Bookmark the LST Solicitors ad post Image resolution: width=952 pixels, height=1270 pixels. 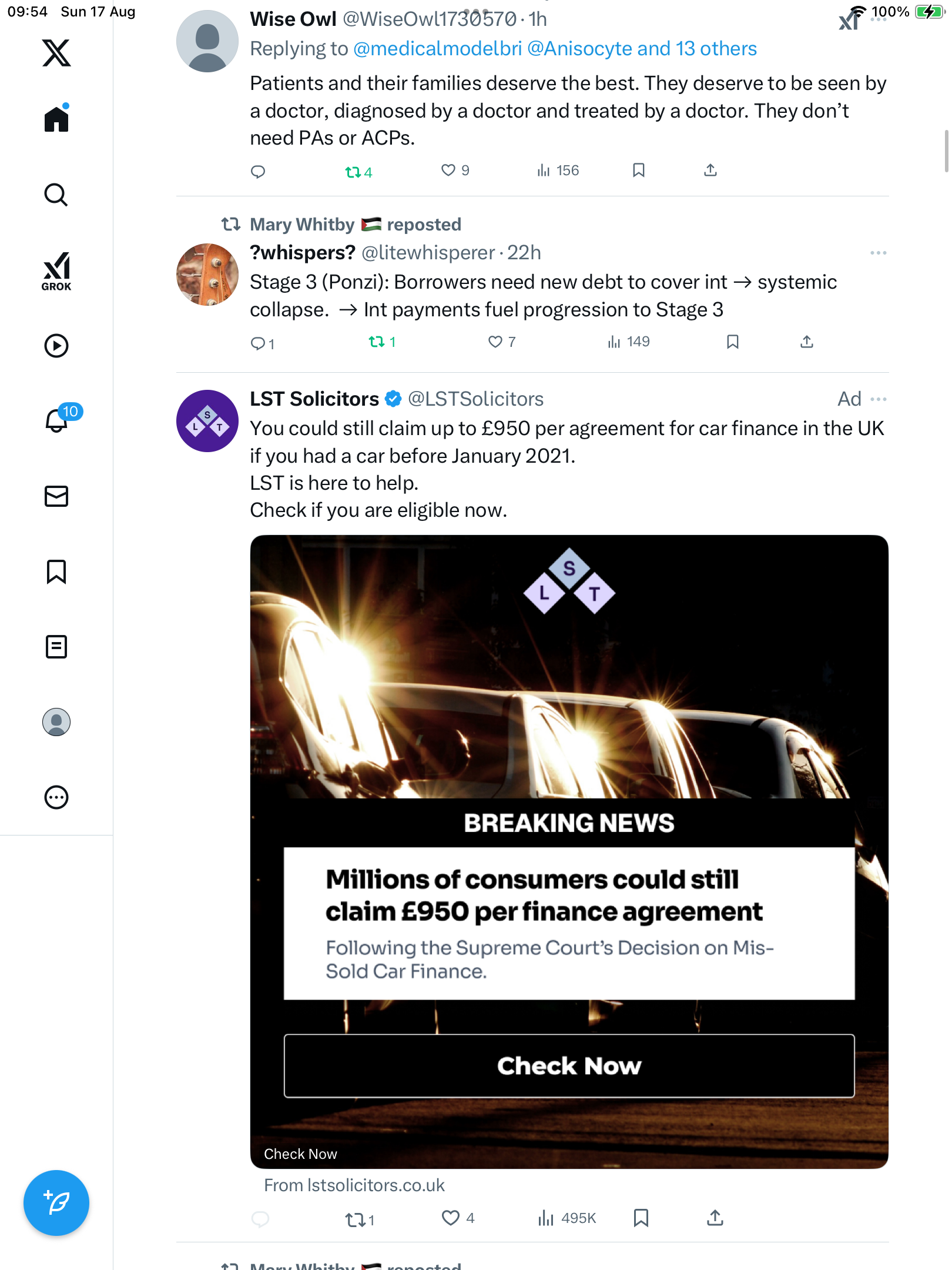coord(641,1218)
